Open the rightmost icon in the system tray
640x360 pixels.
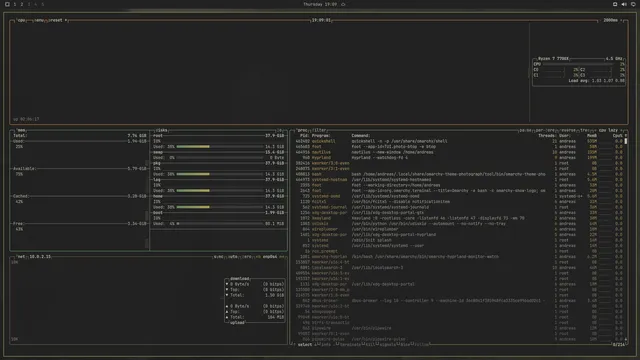(x=633, y=4)
